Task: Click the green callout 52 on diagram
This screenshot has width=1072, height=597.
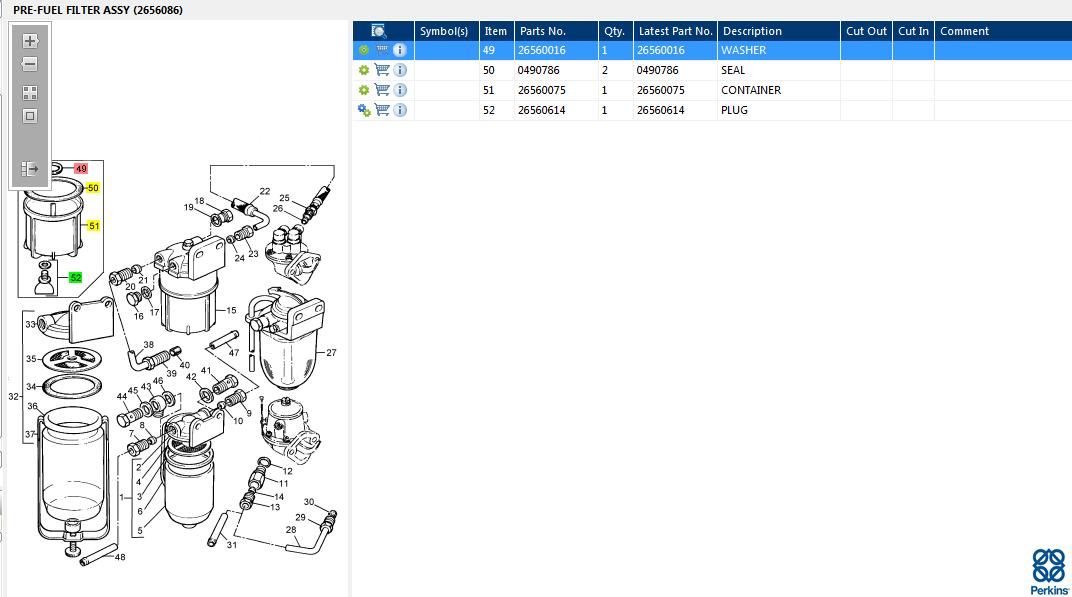Action: coord(76,277)
